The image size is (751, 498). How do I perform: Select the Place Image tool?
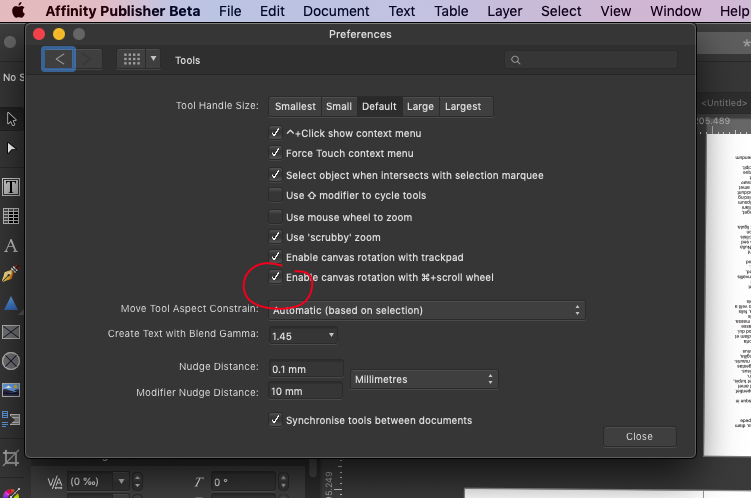[11, 390]
